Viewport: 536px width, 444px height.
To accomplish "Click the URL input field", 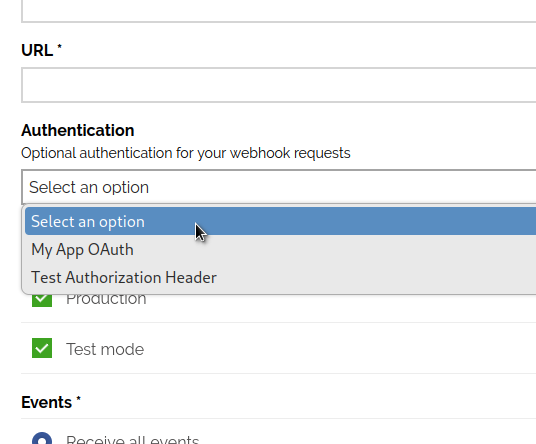I will 279,85.
